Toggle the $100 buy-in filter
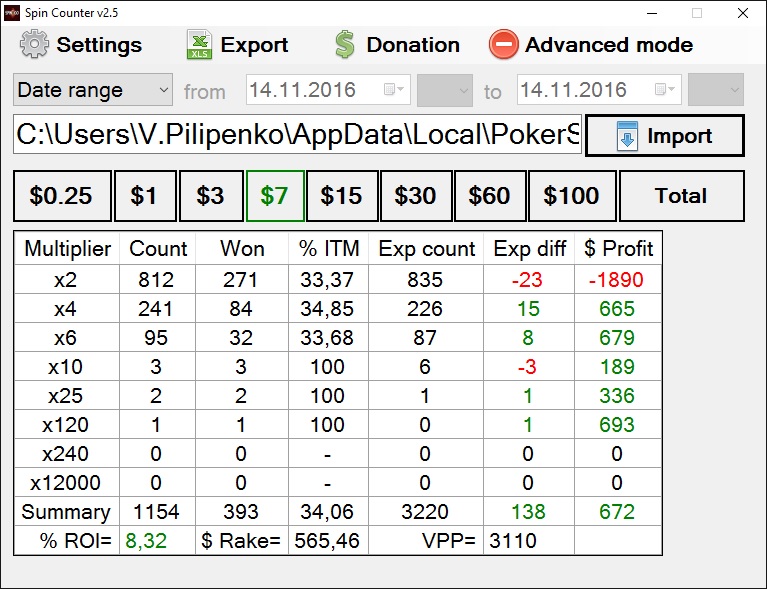767x589 pixels. point(571,196)
